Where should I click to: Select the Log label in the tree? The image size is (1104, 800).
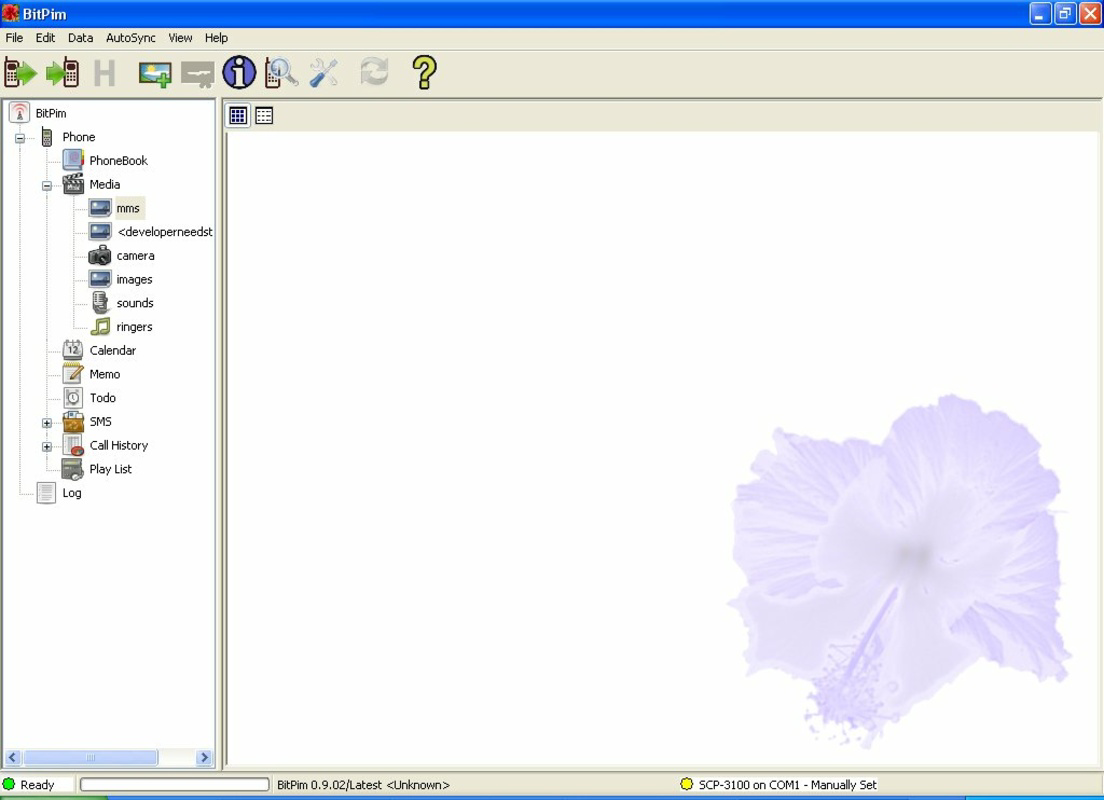(72, 493)
